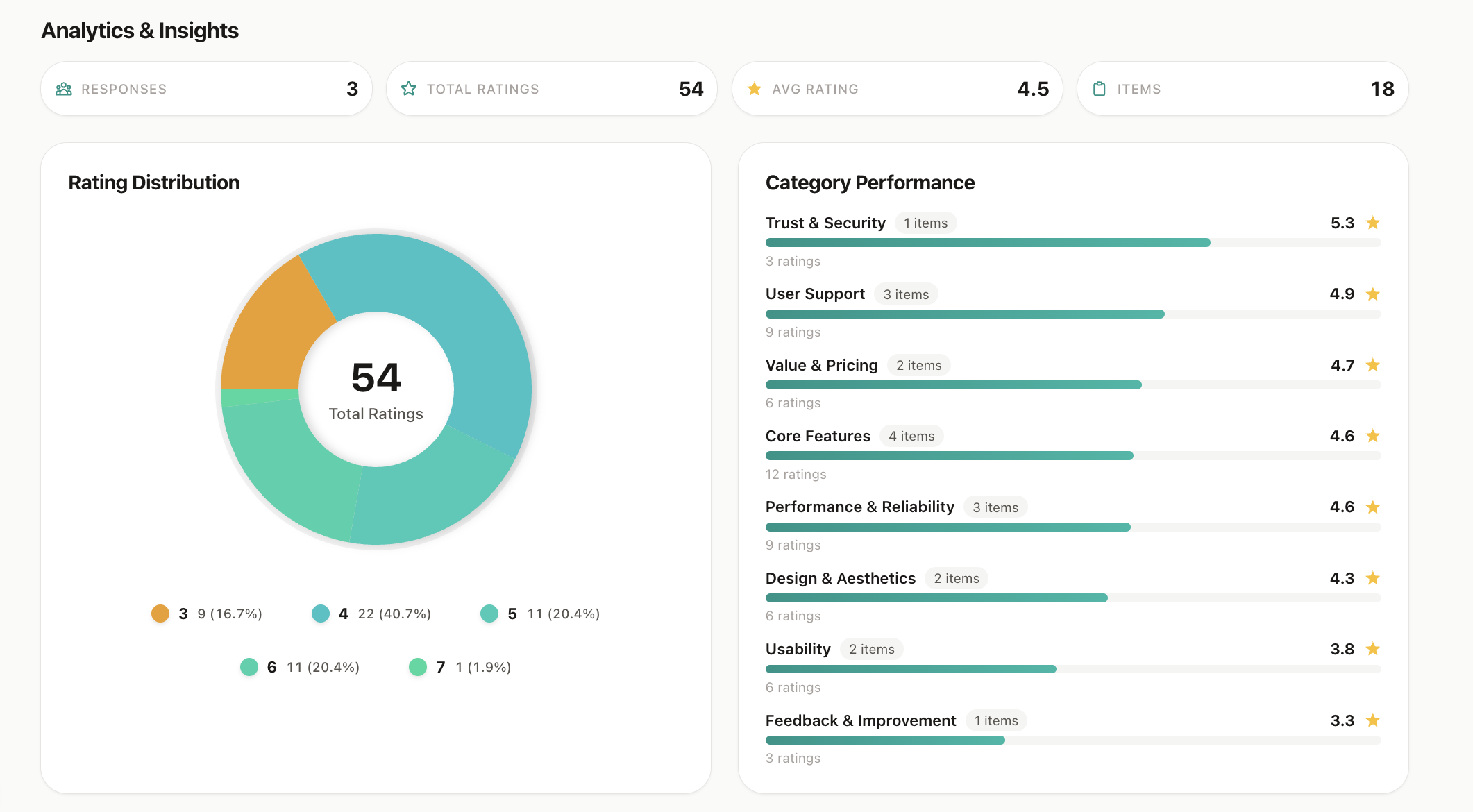Click the Core Features progress bar
This screenshot has width=1473, height=812.
[x=1072, y=456]
